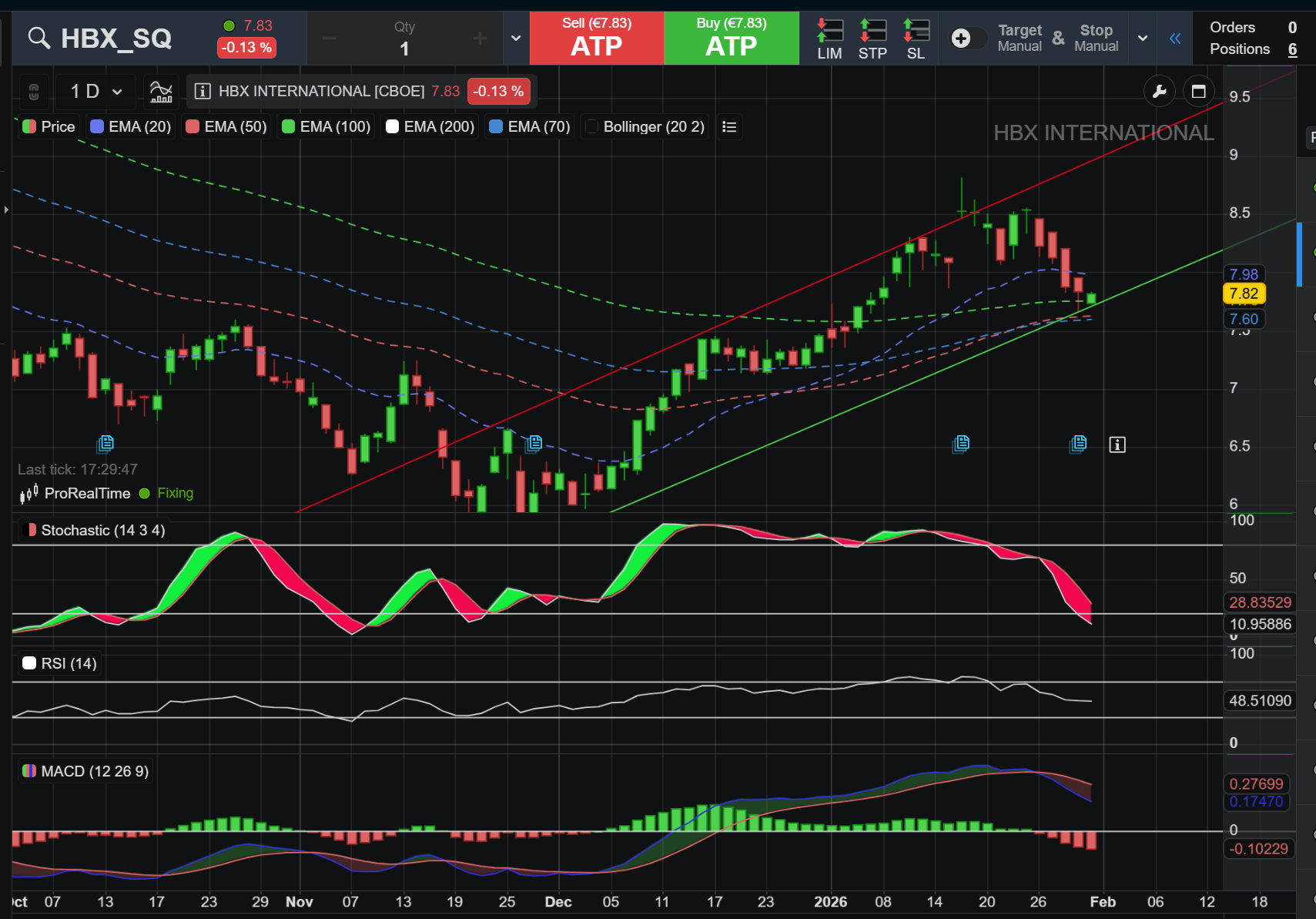This screenshot has height=919, width=1316.
Task: Select the SL stop-limit order icon
Action: pos(916,39)
